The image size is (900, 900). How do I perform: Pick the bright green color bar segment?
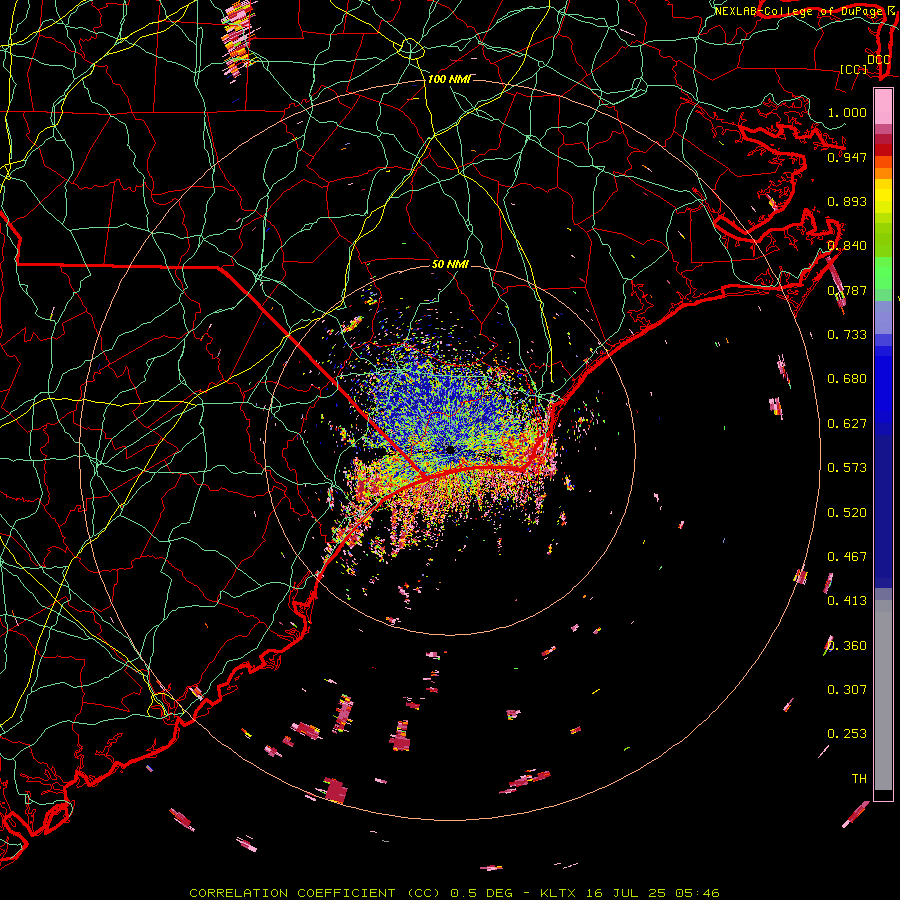point(883,273)
